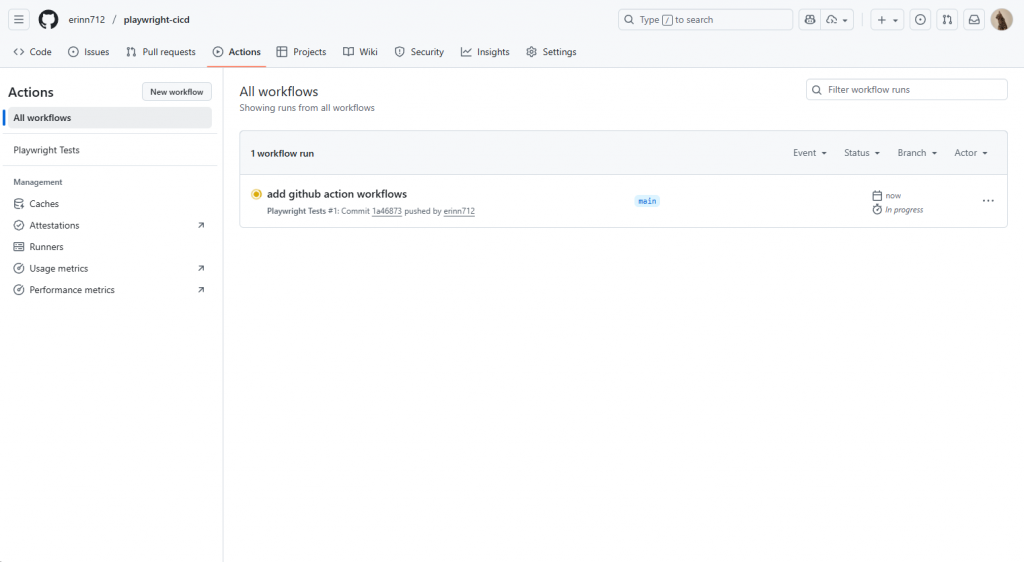Click Performance metrics external link arrow

pyautogui.click(x=201, y=290)
